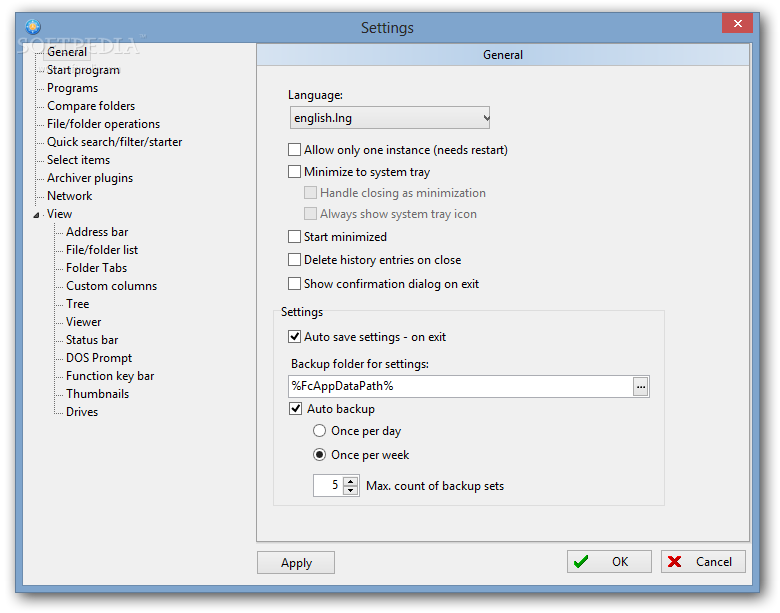The height and width of the screenshot is (613, 780).
Task: Go to Compare folders settings
Action: 91,106
